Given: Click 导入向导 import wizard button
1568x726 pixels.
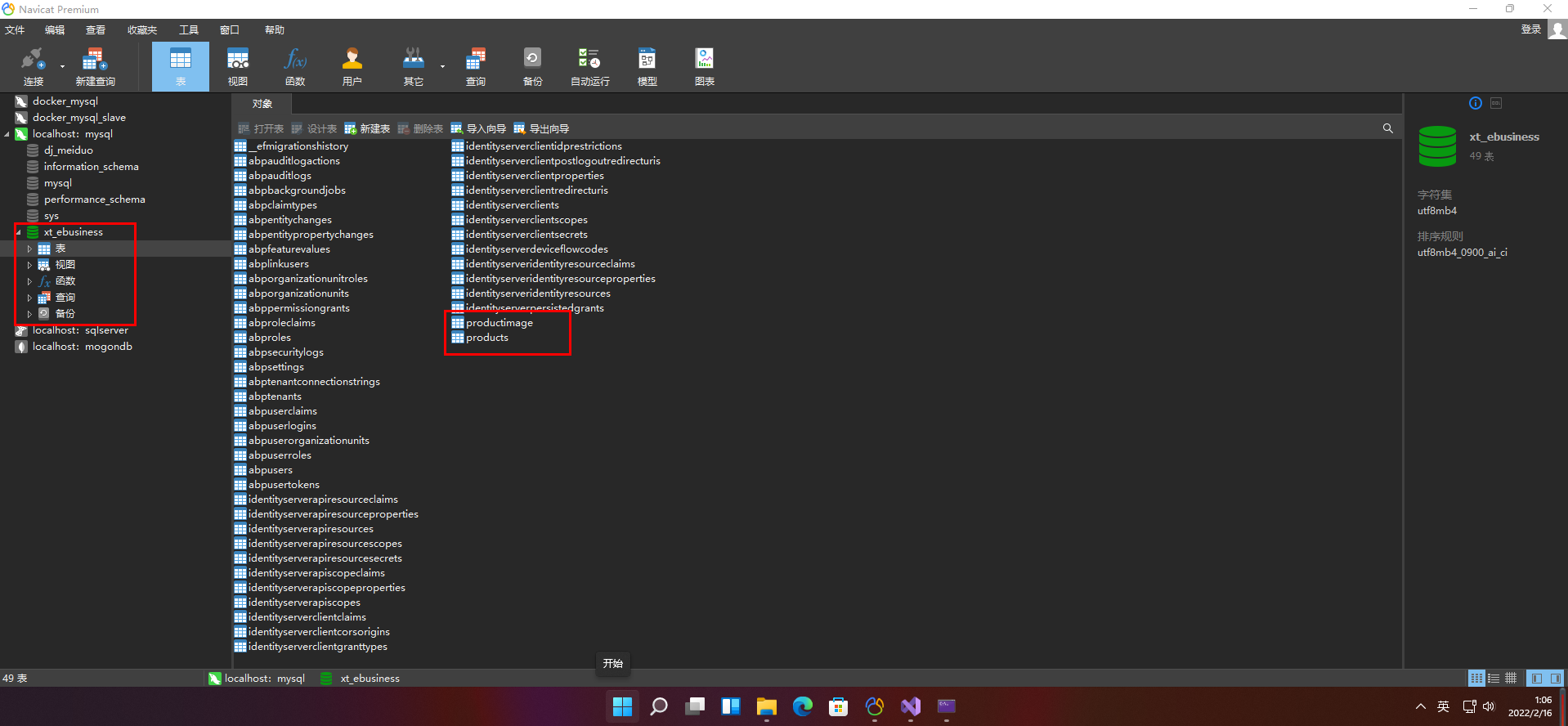Looking at the screenshot, I should point(478,128).
